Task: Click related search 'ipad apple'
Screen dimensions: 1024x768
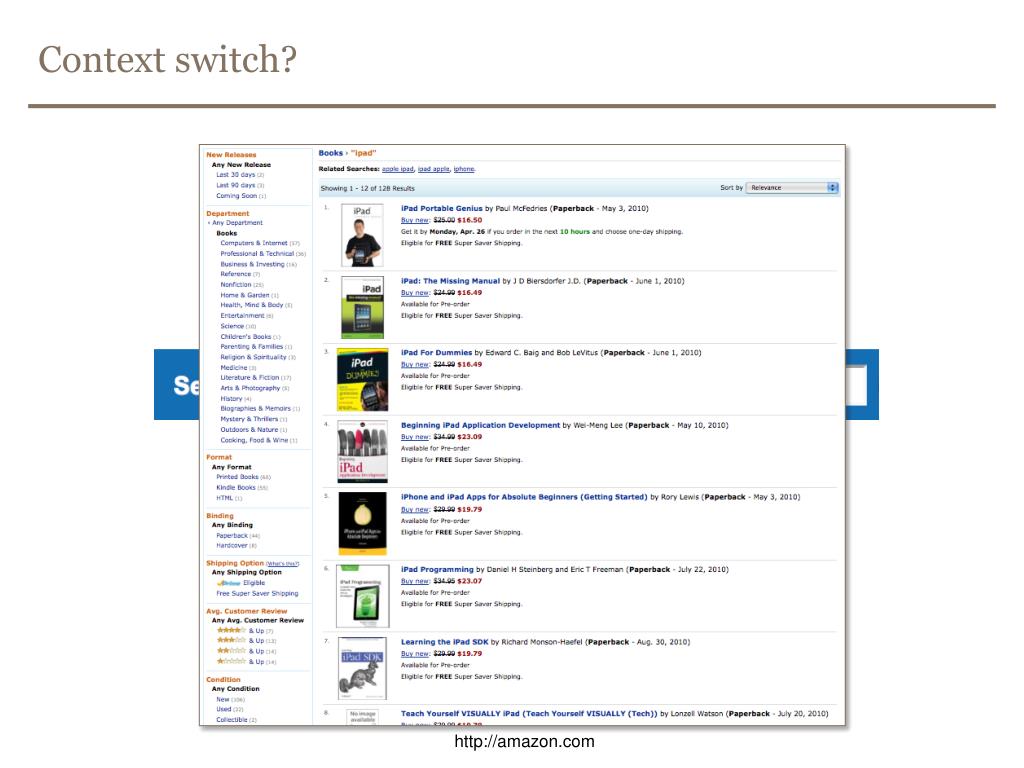Action: pyautogui.click(x=434, y=169)
